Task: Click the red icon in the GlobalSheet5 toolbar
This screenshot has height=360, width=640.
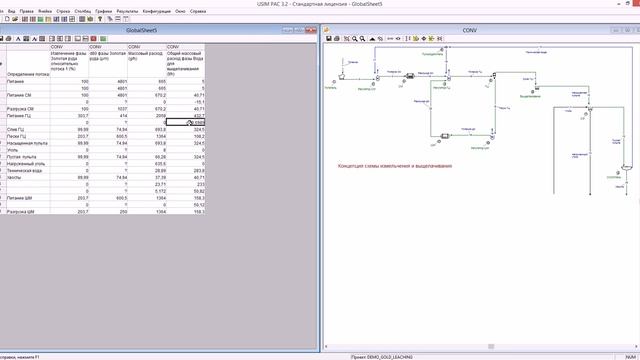Action: coord(93,39)
